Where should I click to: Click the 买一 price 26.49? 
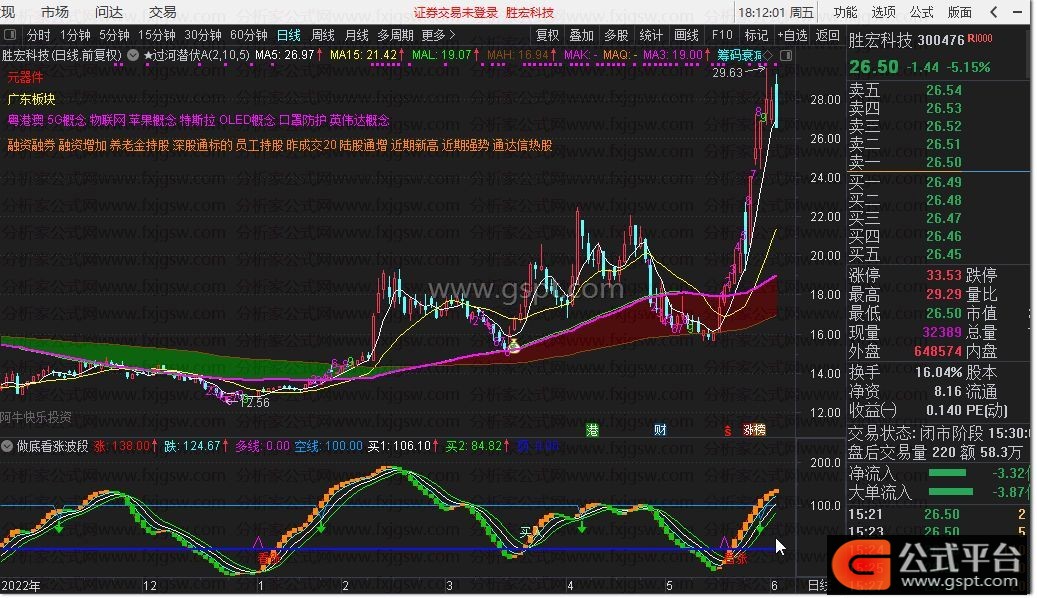[944, 182]
